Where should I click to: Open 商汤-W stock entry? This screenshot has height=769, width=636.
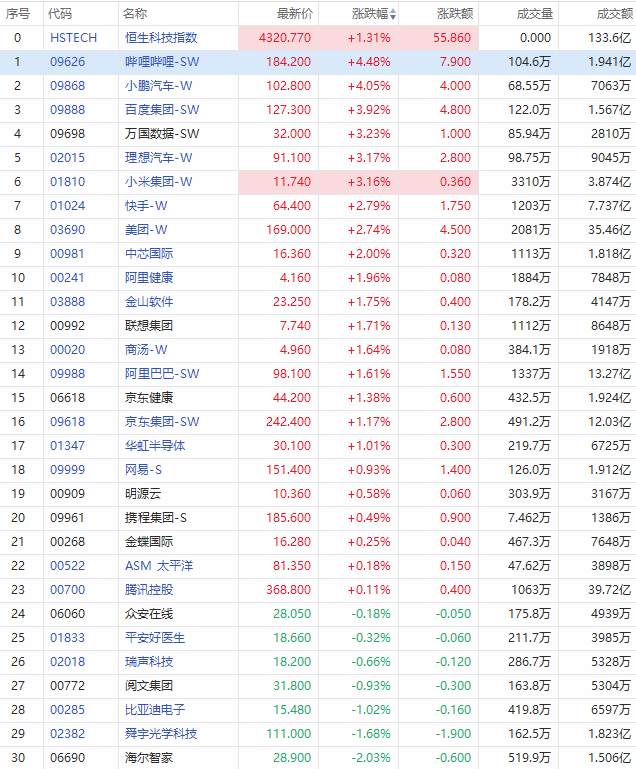click(146, 350)
